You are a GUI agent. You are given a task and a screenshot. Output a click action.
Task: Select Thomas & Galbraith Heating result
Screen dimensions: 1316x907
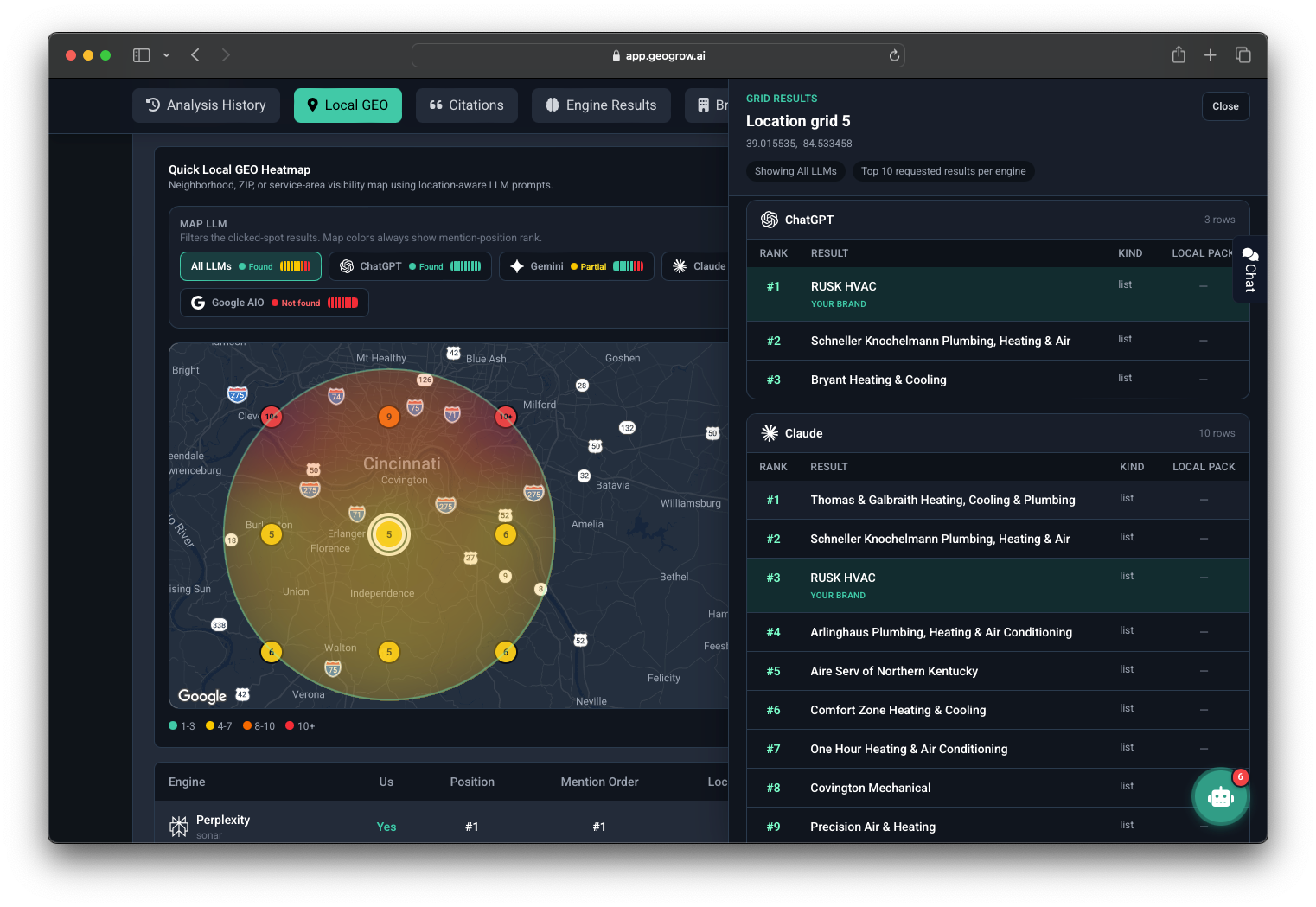(998, 500)
